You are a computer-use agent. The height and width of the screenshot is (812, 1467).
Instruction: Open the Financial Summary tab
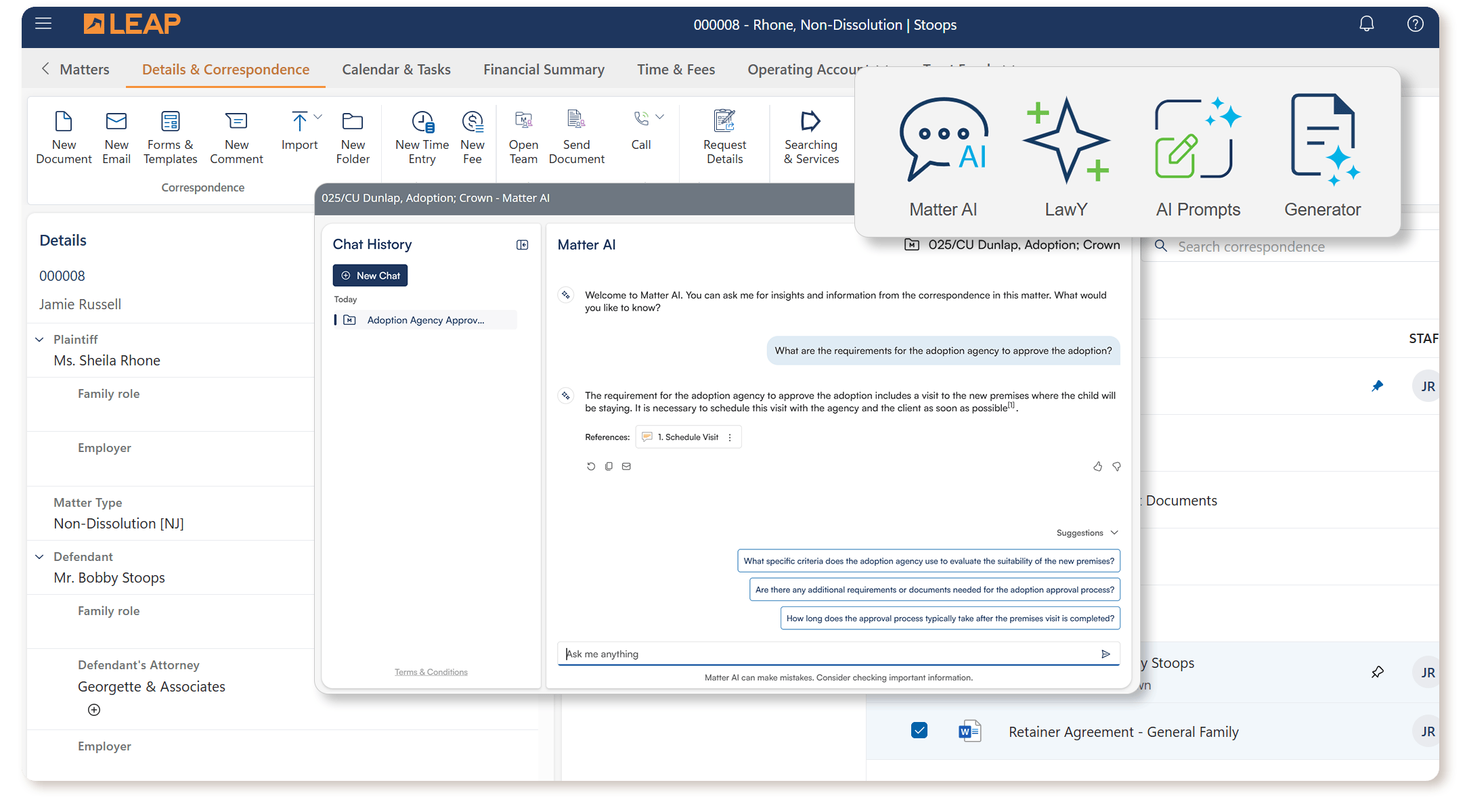(x=544, y=69)
